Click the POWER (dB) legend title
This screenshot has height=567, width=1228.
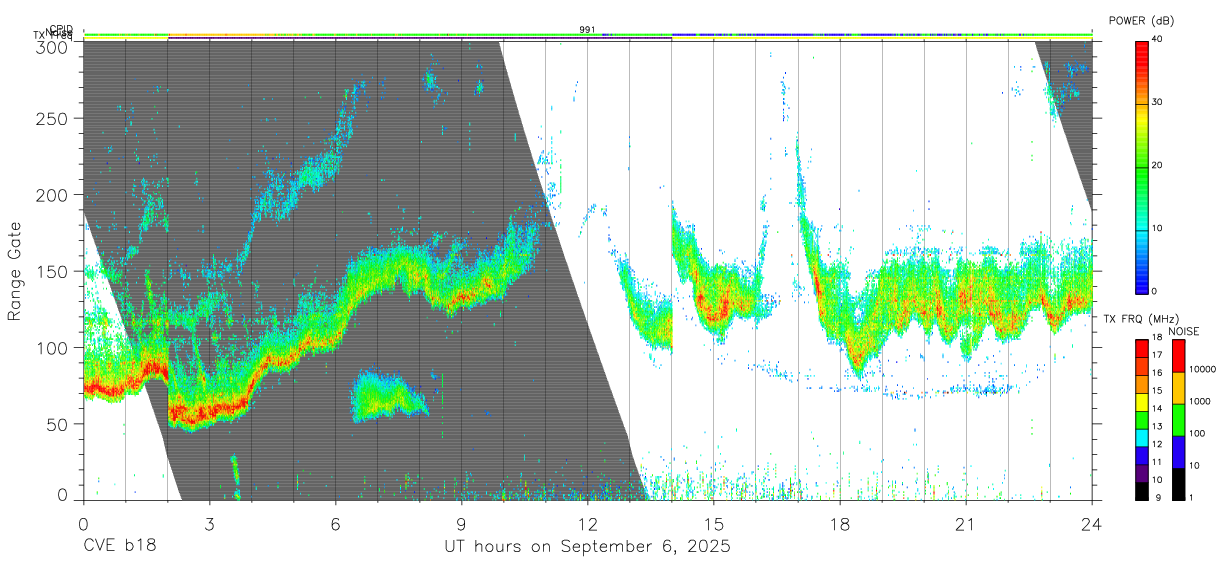pos(1143,21)
